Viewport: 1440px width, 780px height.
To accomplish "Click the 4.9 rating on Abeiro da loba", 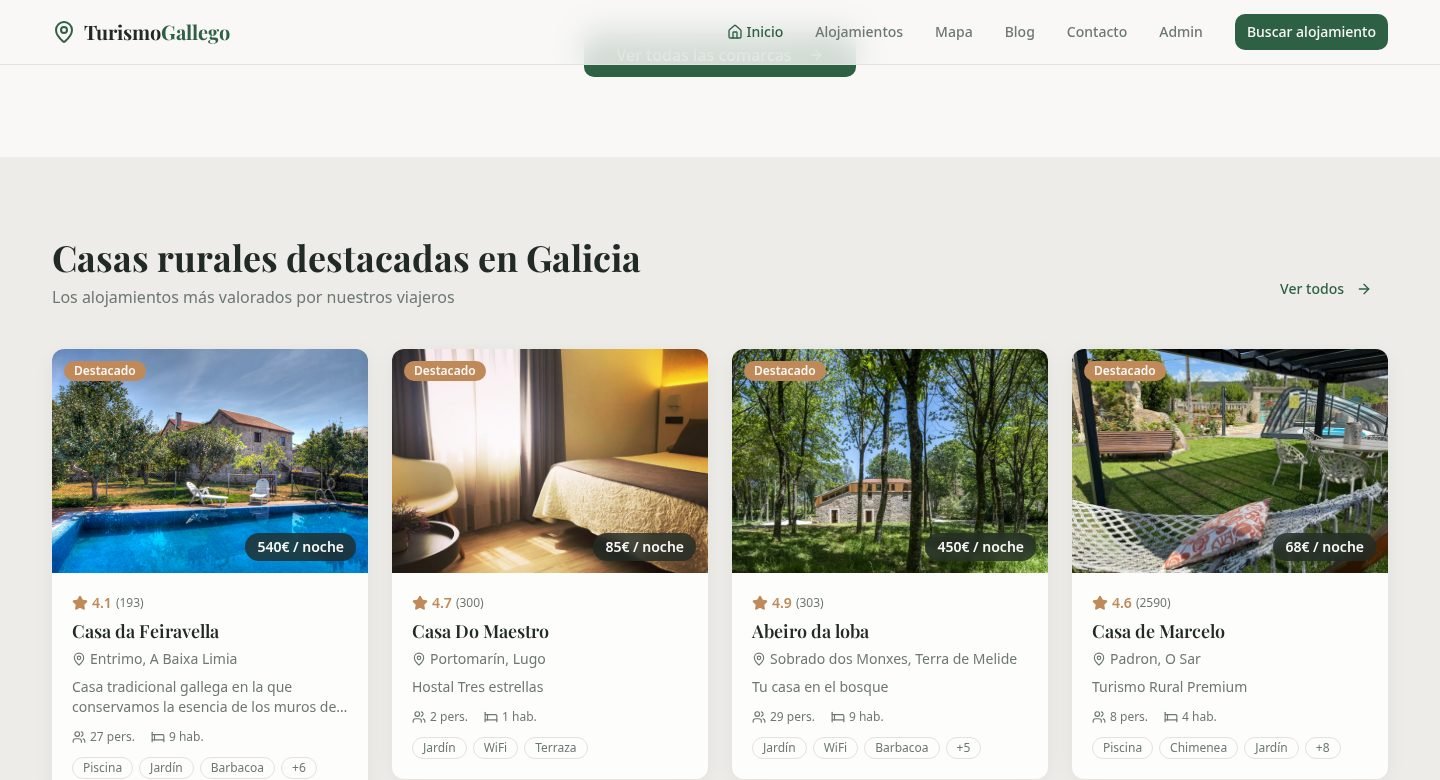I will (x=781, y=603).
